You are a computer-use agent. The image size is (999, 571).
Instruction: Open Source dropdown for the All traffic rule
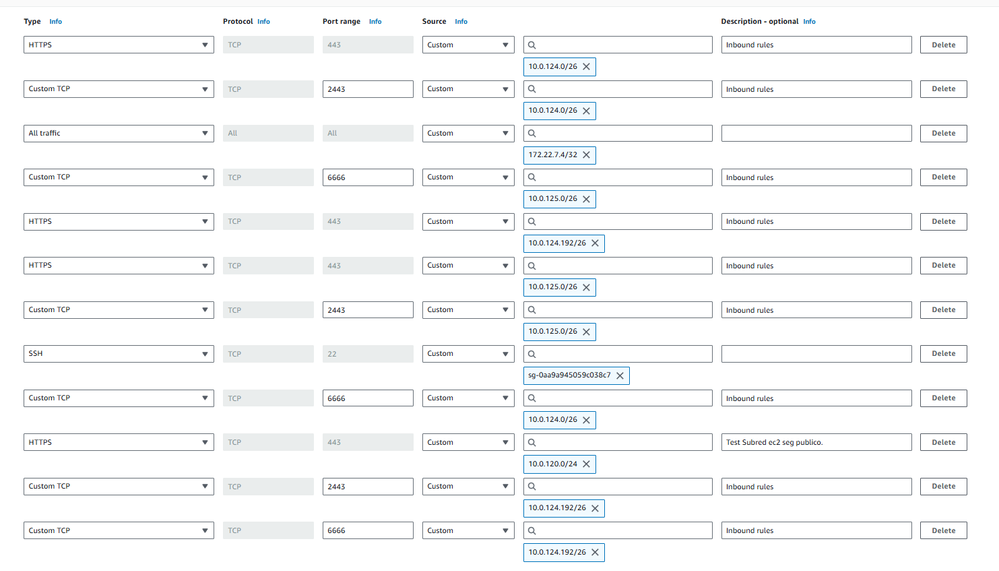(468, 133)
